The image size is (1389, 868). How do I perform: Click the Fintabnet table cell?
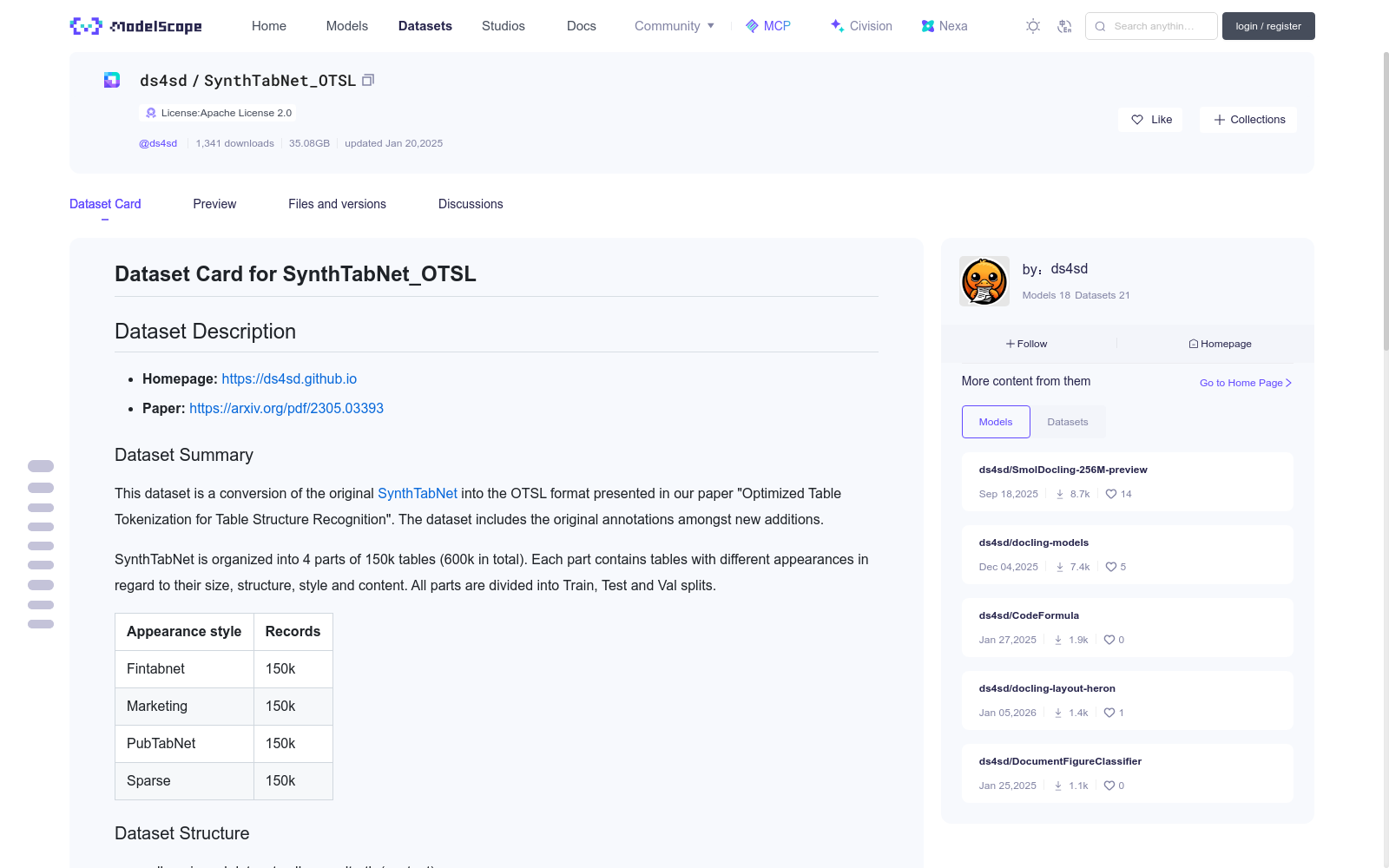(x=184, y=669)
